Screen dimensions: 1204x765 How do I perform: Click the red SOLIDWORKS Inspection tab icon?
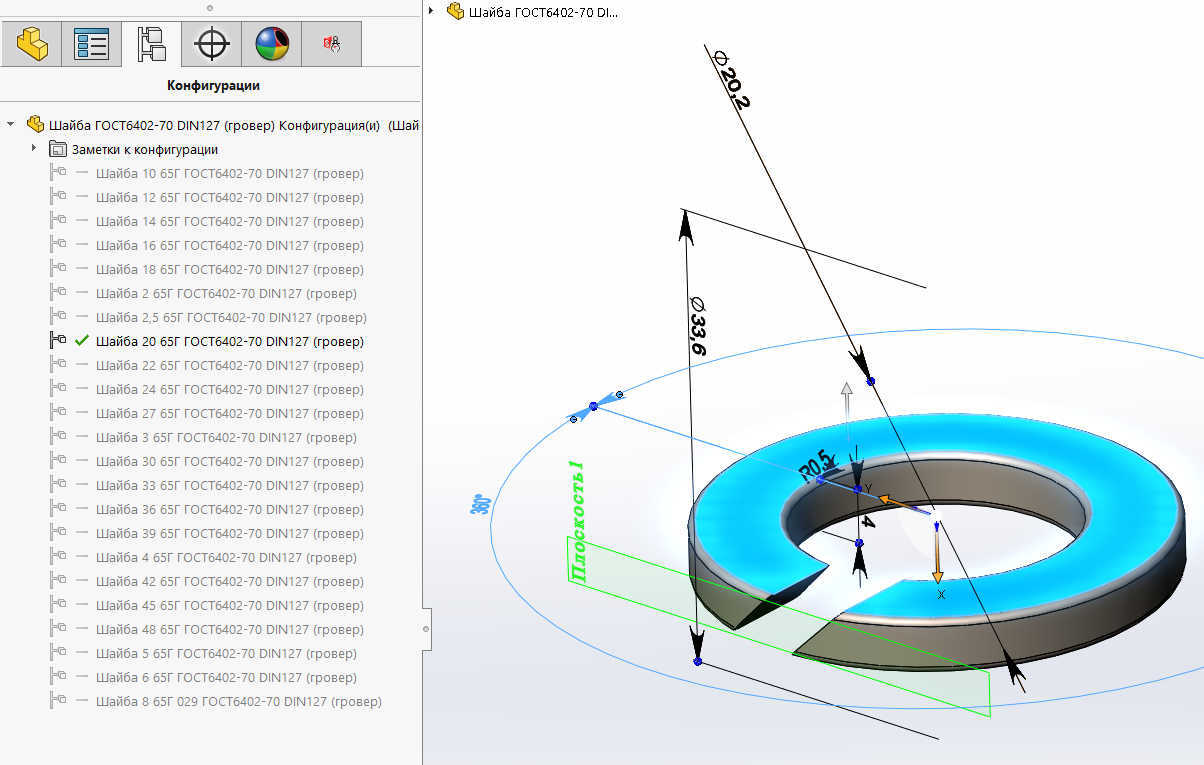click(x=331, y=44)
